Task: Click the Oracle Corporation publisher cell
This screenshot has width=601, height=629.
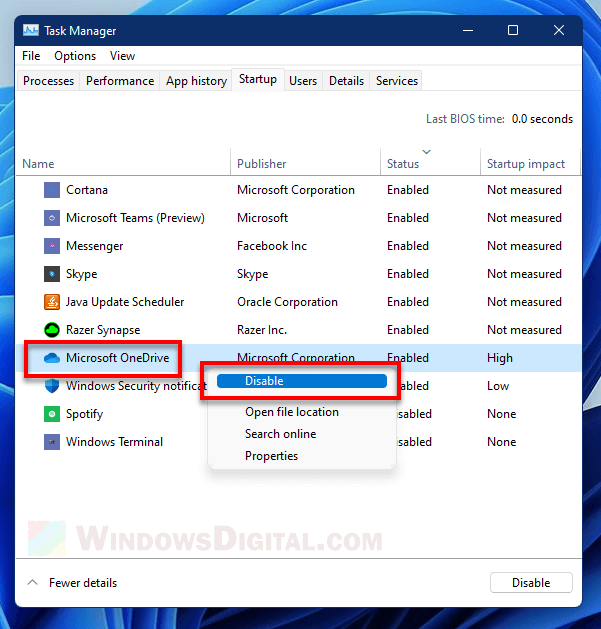Action: click(287, 302)
